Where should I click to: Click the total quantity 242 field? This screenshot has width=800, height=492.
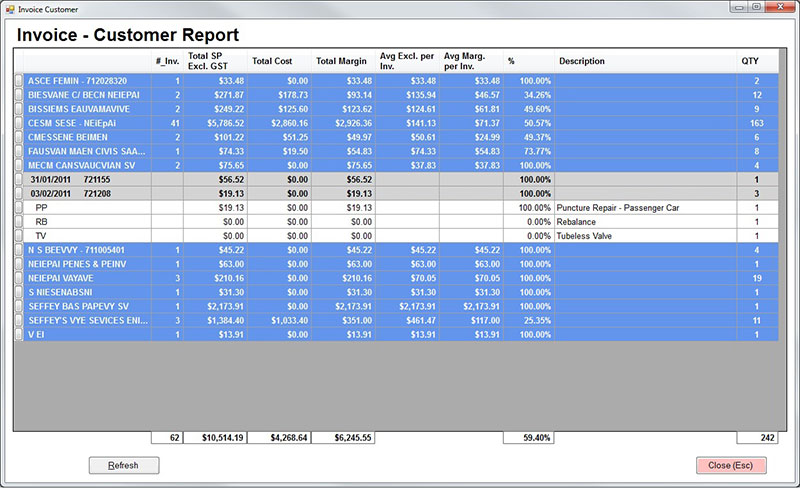(x=757, y=438)
